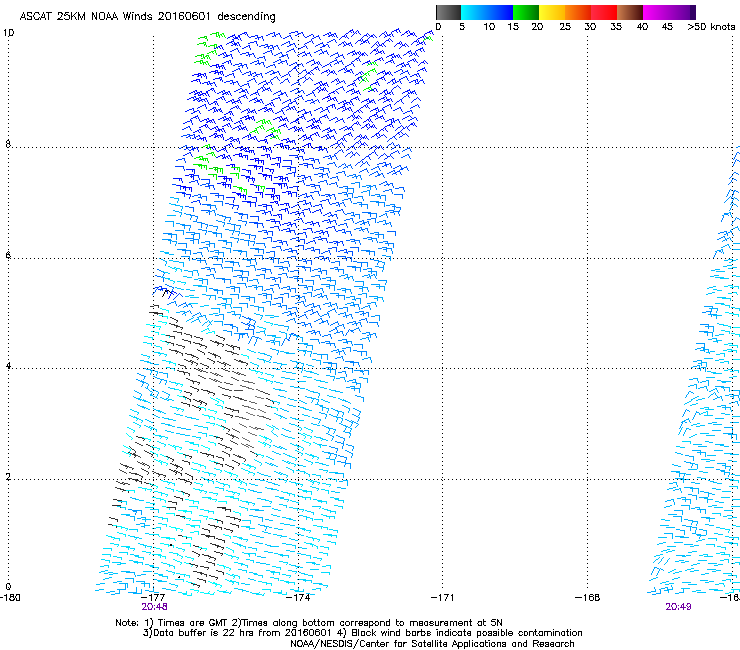Click the legend label '35'
Viewport: 740px width, 650px height.
[616, 27]
